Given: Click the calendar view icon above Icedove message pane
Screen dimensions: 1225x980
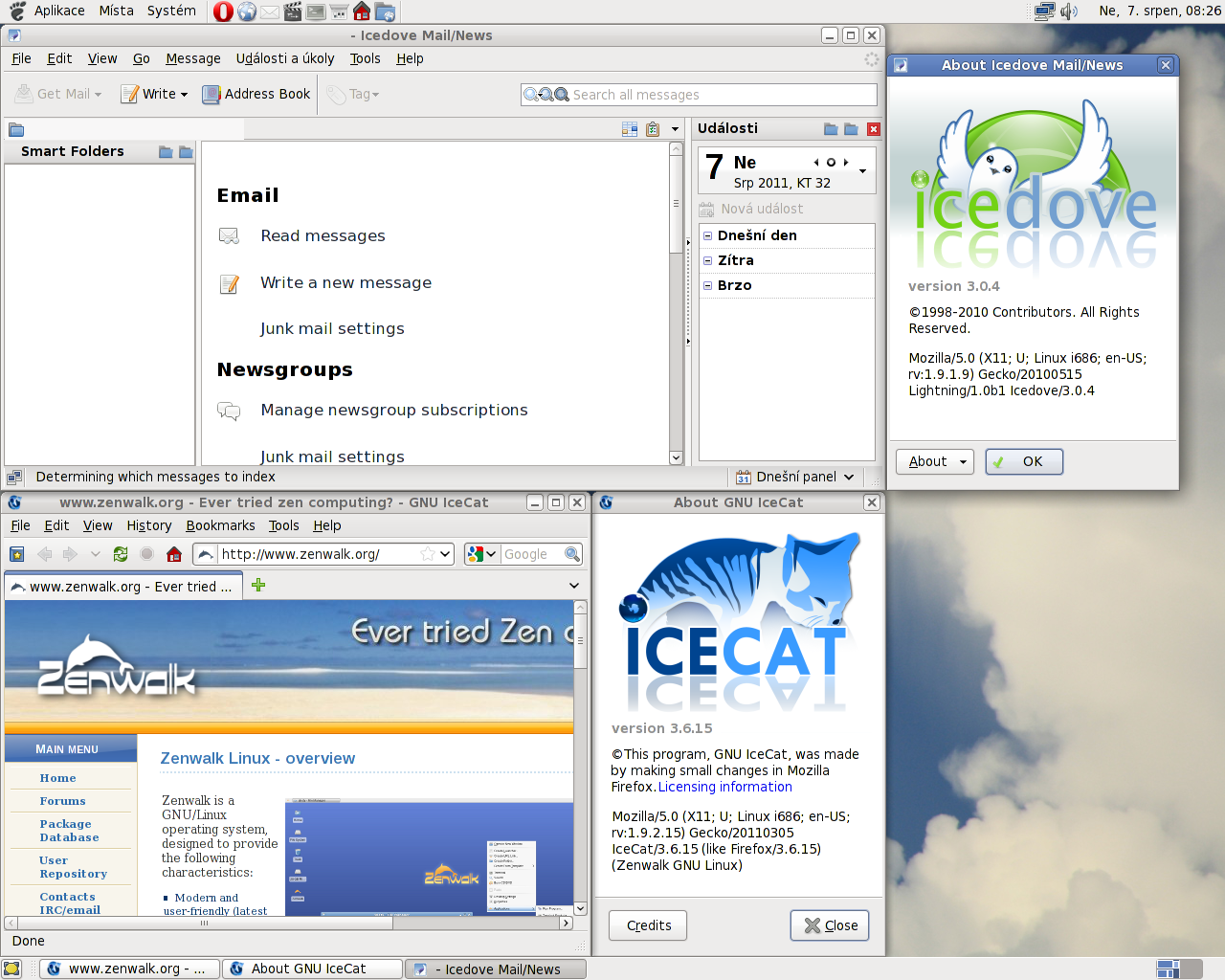Looking at the screenshot, I should [630, 129].
